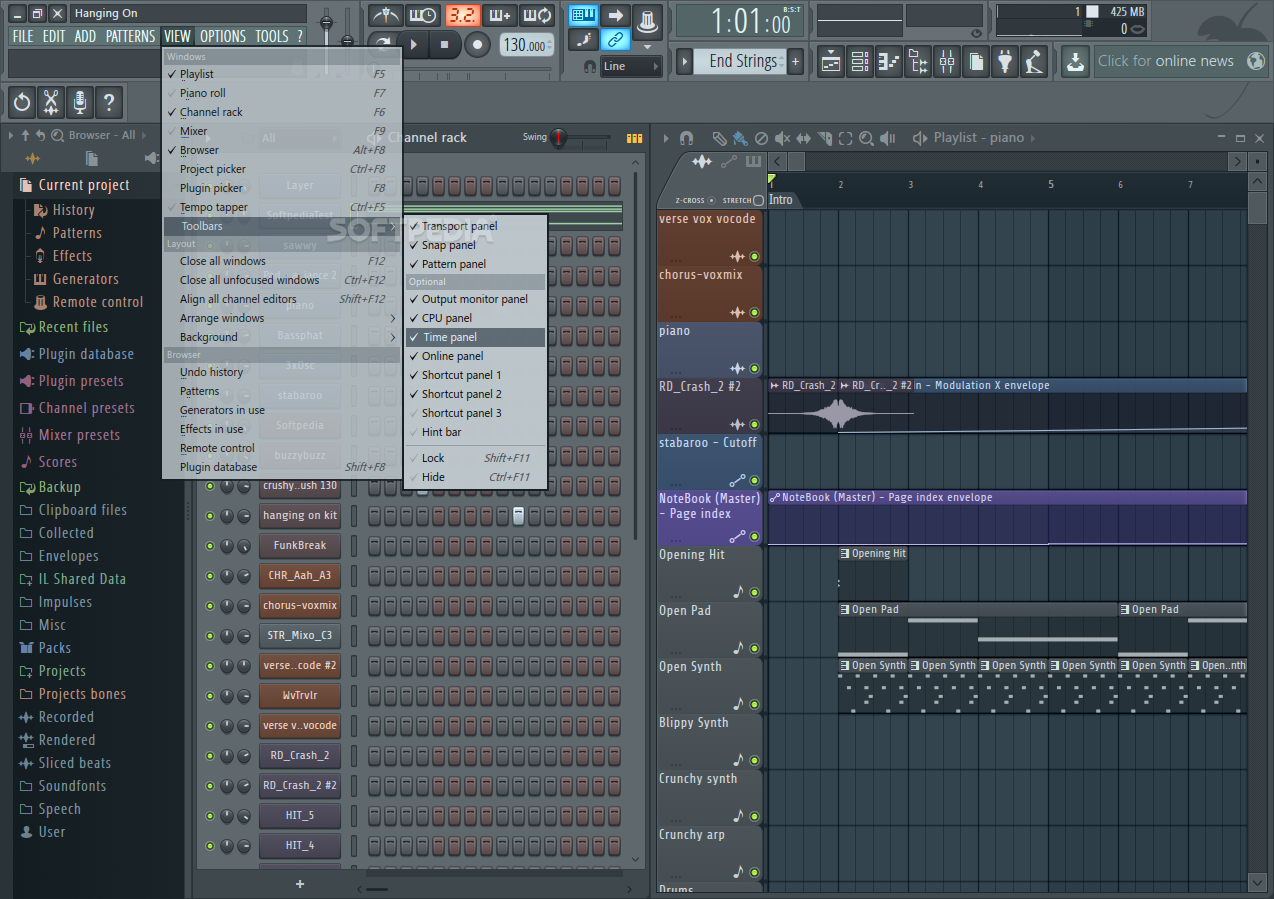Click the hanging on kit channel button
1274x899 pixels.
pyautogui.click(x=300, y=516)
